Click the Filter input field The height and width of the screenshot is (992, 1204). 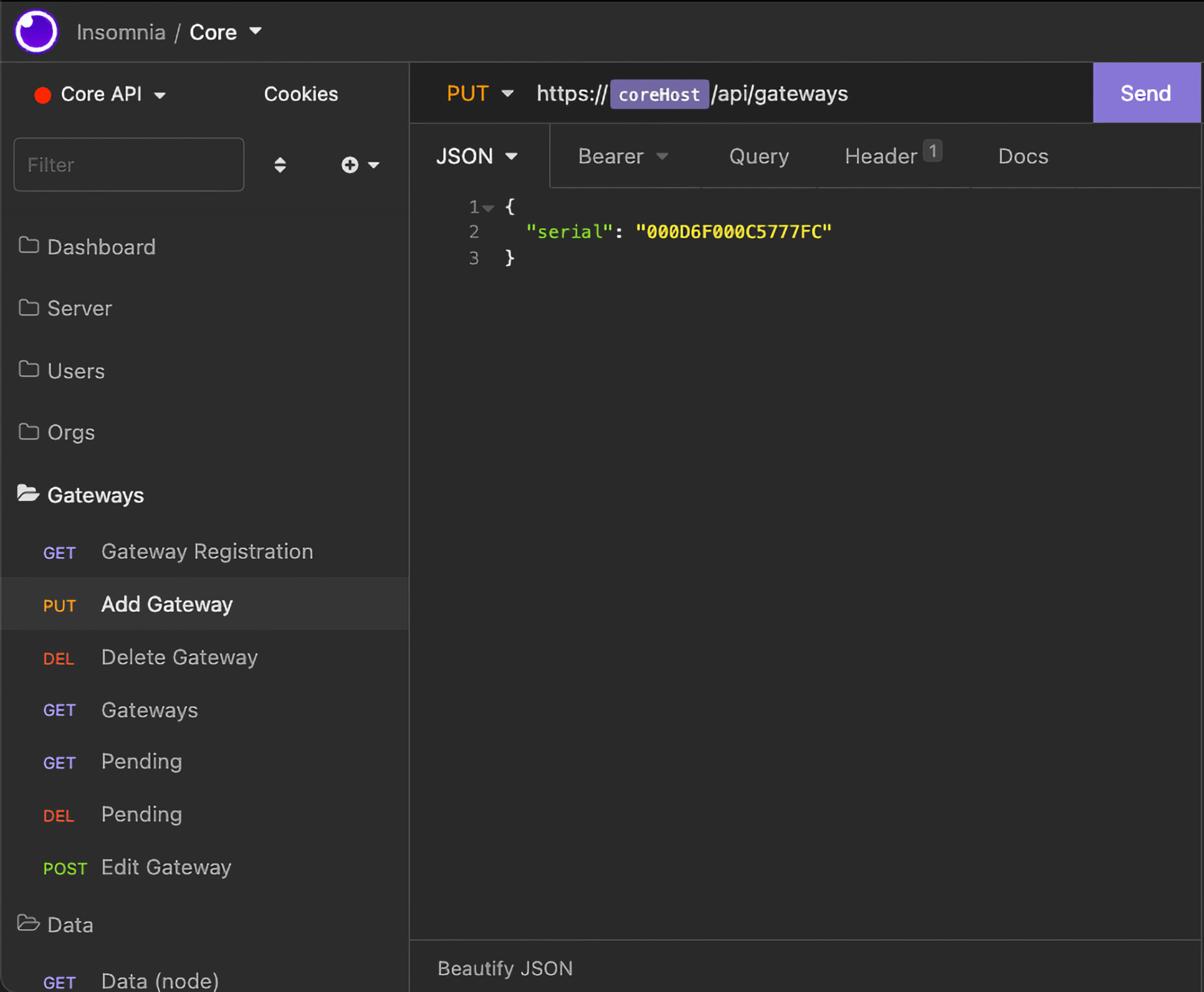coord(129,165)
